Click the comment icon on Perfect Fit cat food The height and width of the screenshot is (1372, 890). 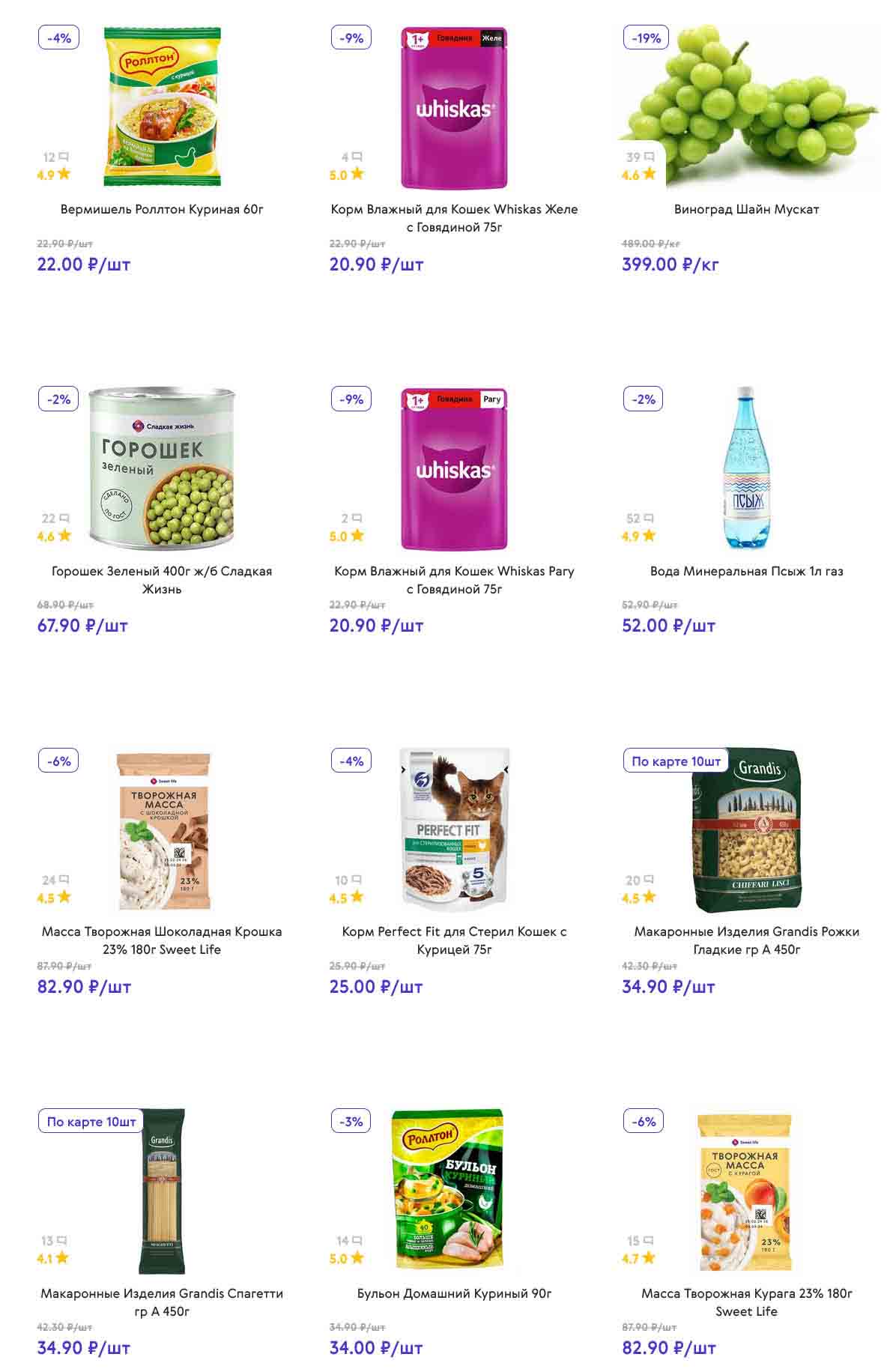coord(357,880)
